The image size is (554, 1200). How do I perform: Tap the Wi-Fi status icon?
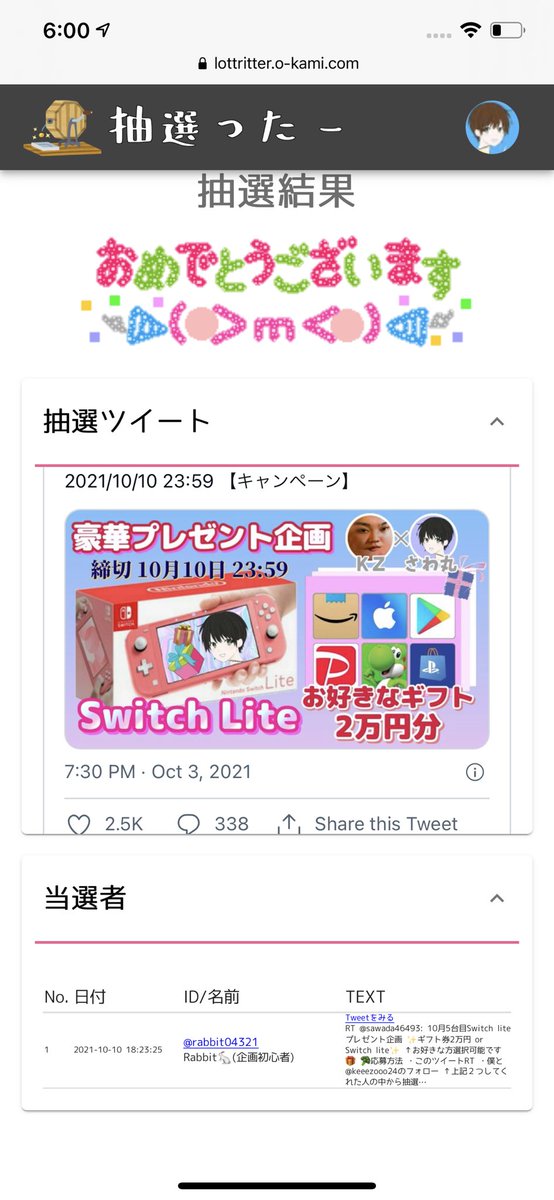point(470,31)
